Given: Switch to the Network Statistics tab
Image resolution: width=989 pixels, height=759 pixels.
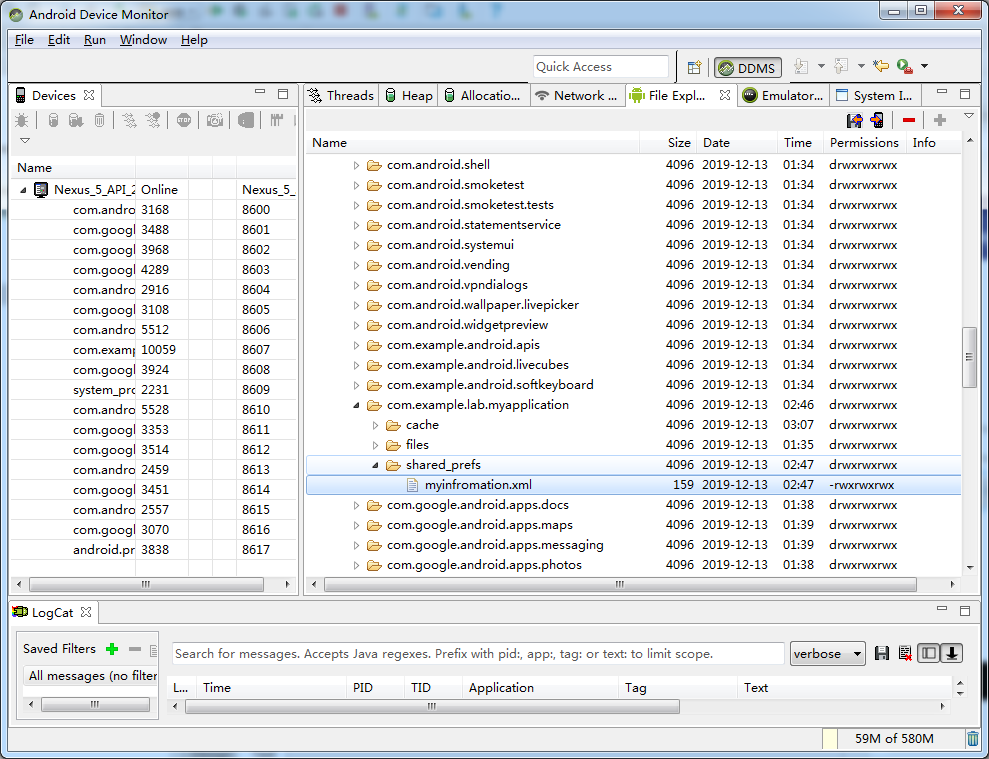Looking at the screenshot, I should tap(576, 96).
